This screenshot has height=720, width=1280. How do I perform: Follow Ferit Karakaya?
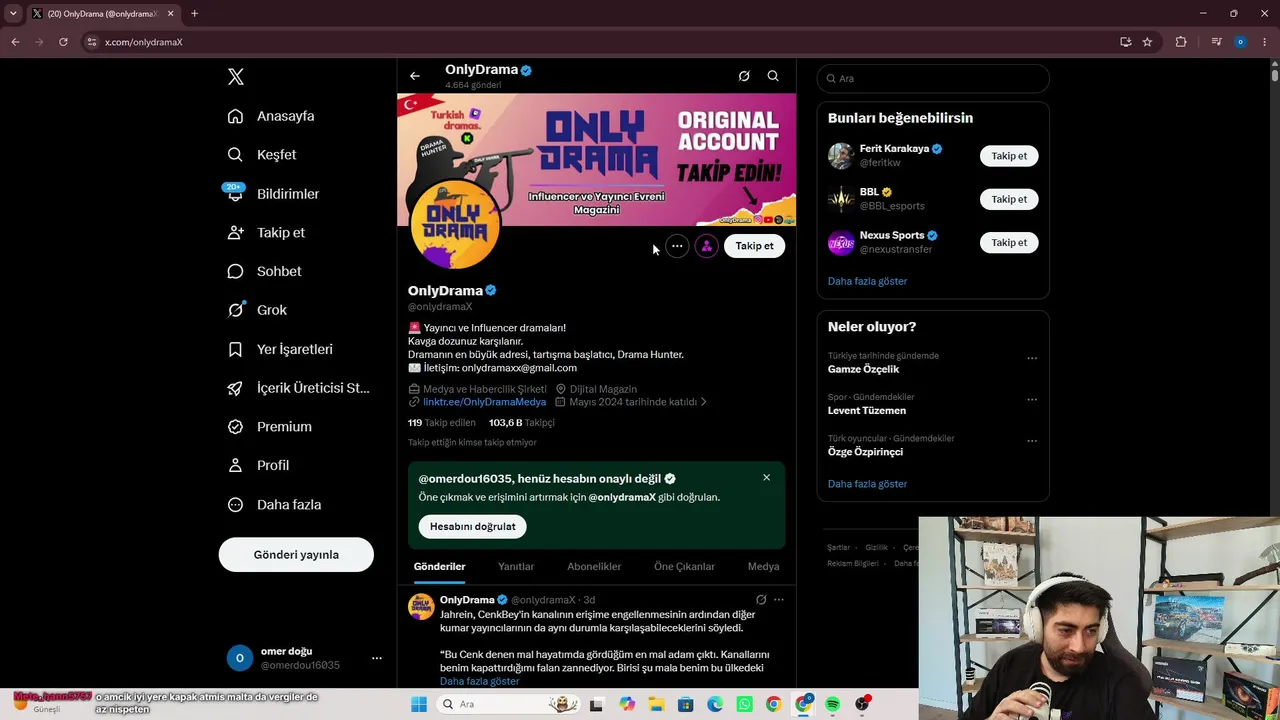point(1009,156)
